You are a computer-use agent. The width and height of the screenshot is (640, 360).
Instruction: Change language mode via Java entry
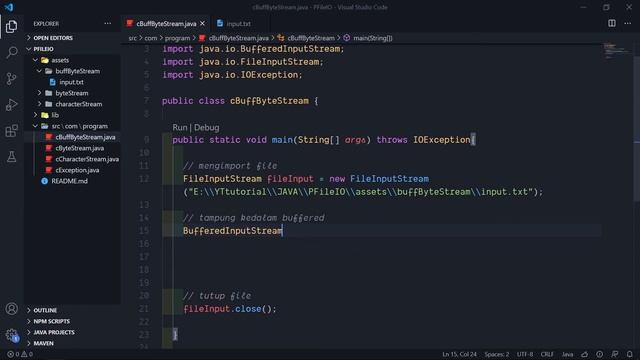(567, 354)
